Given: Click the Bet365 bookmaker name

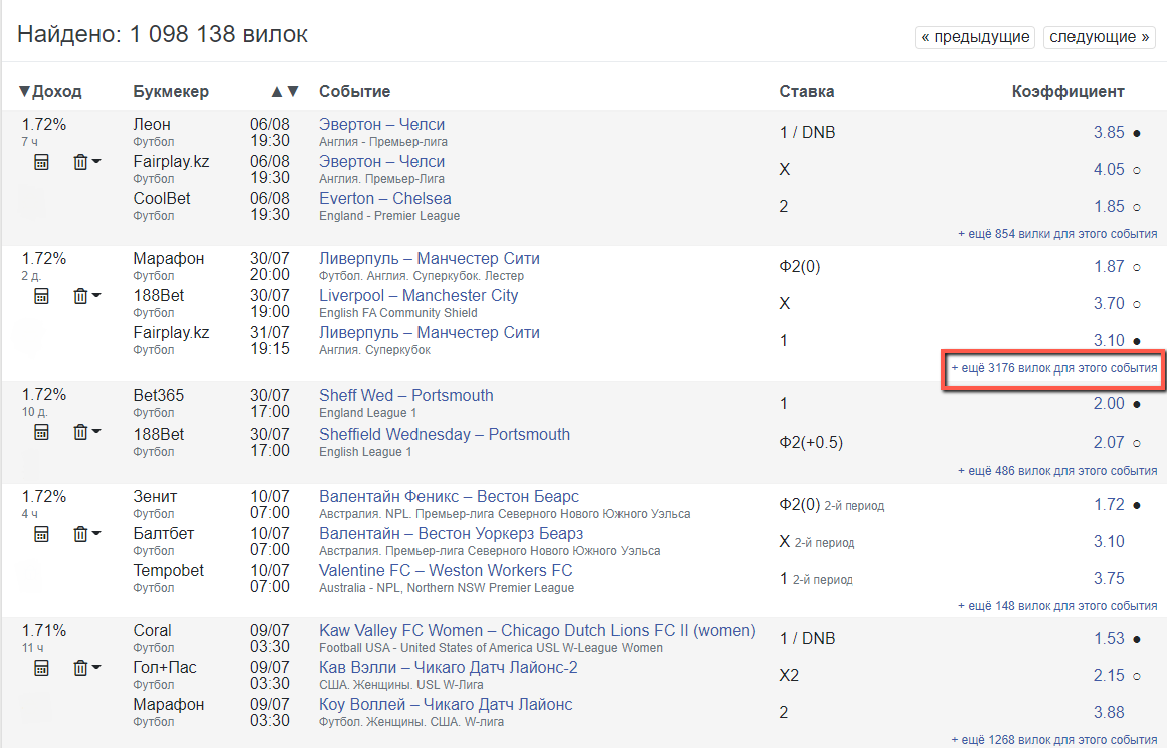Looking at the screenshot, I should click(159, 395).
